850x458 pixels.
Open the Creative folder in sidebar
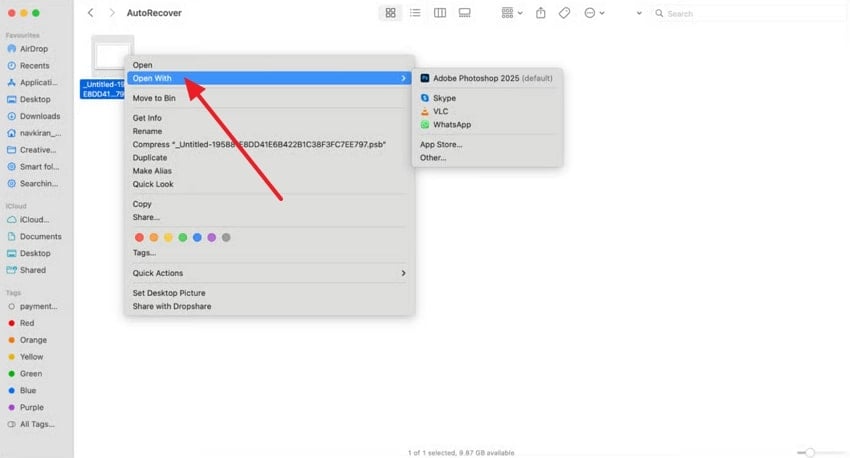point(36,150)
